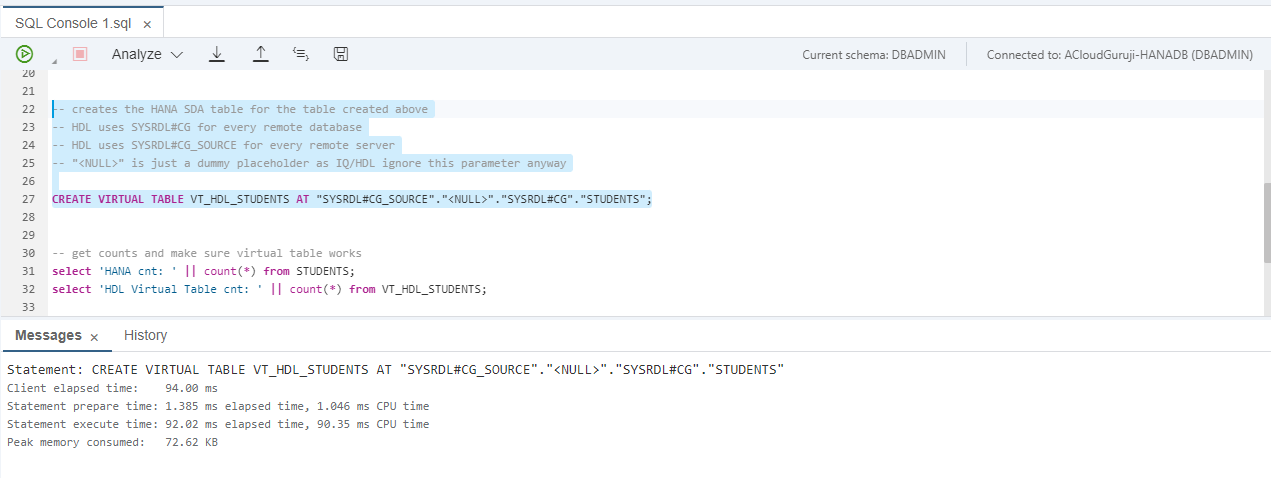Click line number 31 in the gutter
The image size is (1271, 478).
(x=28, y=271)
